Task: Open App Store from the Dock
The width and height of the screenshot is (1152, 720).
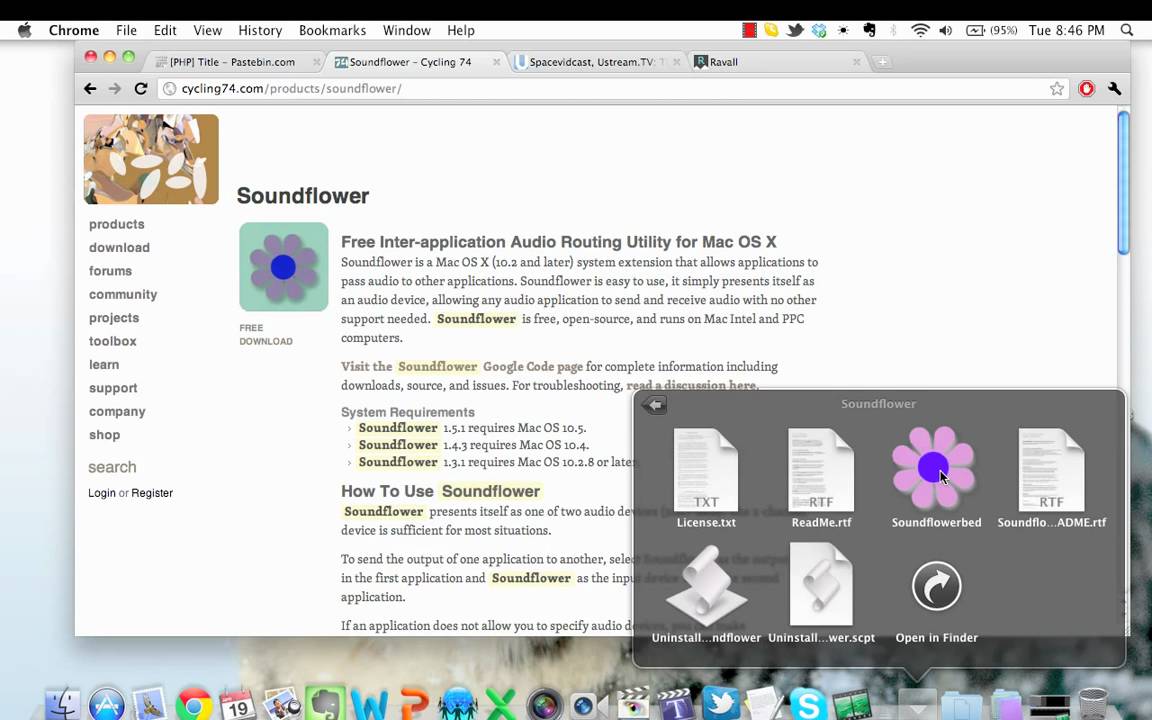Action: tap(107, 704)
